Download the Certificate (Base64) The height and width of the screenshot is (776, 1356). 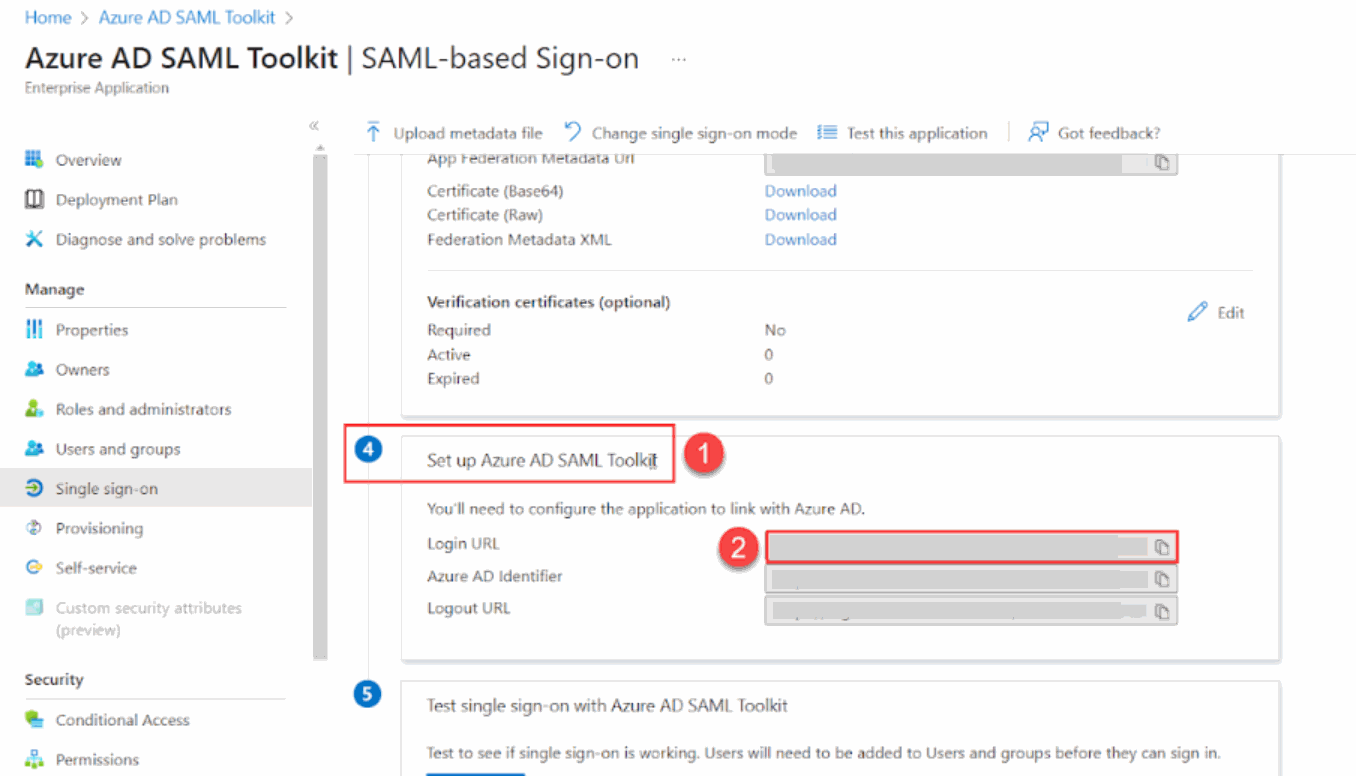click(800, 190)
